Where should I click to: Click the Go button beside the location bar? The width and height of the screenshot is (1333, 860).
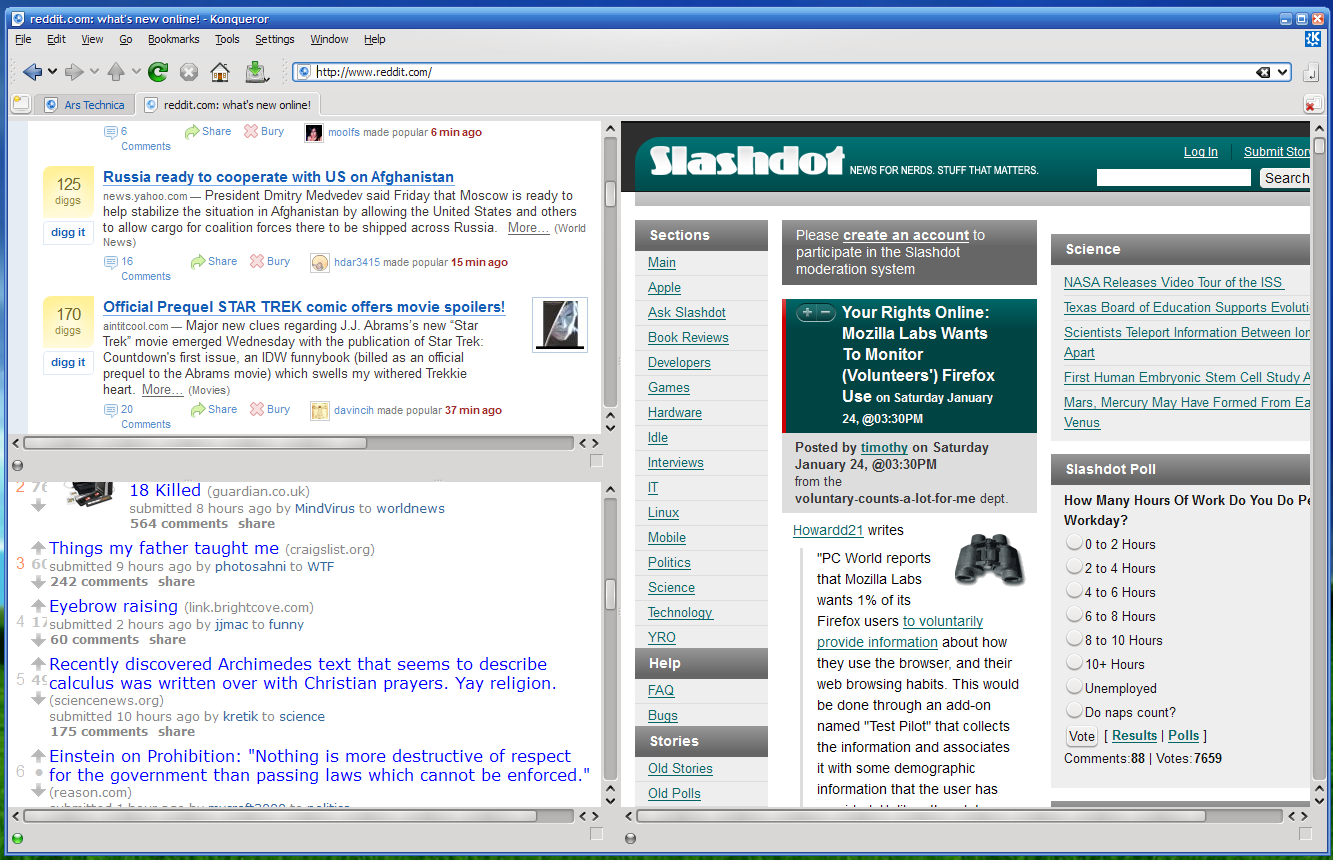(1311, 72)
